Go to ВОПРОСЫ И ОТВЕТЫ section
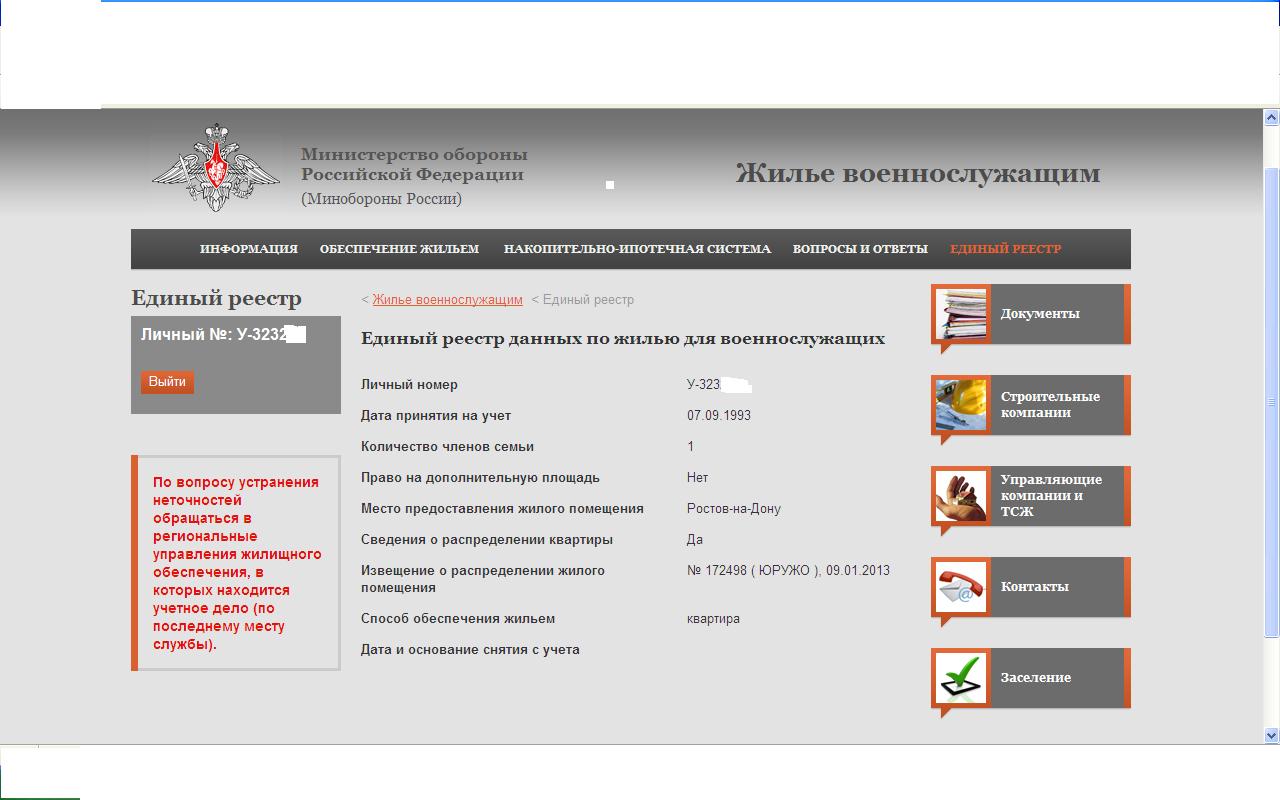The height and width of the screenshot is (800, 1280). tap(860, 249)
